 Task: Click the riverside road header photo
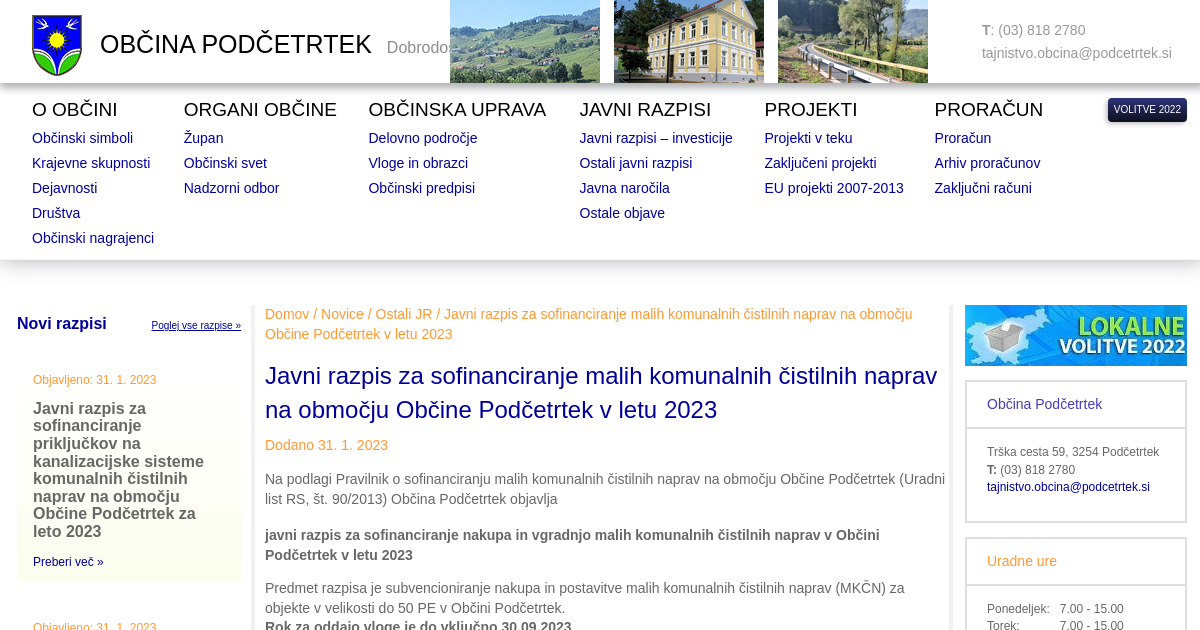point(852,41)
